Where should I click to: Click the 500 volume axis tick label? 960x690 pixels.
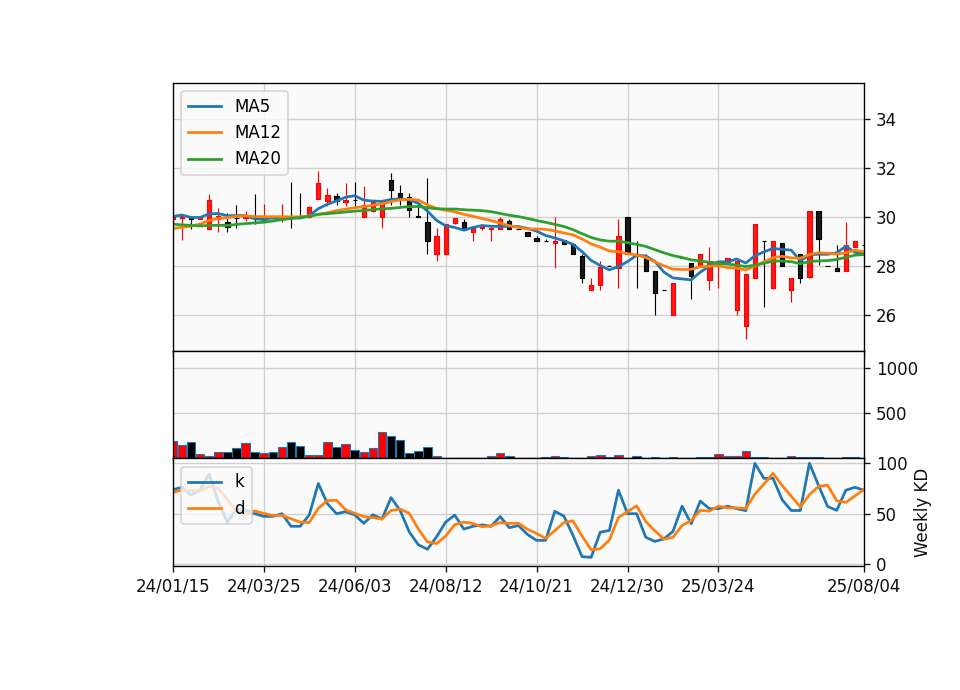[892, 414]
